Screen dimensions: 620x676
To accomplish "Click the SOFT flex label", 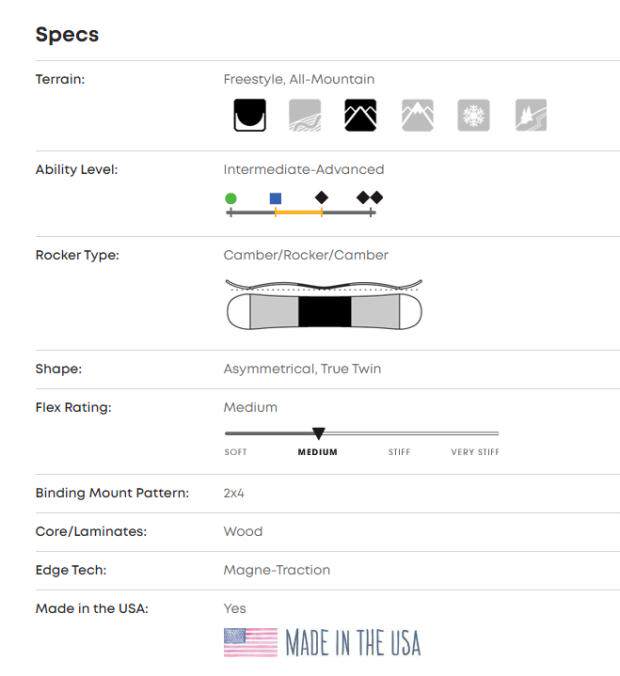I will (236, 452).
